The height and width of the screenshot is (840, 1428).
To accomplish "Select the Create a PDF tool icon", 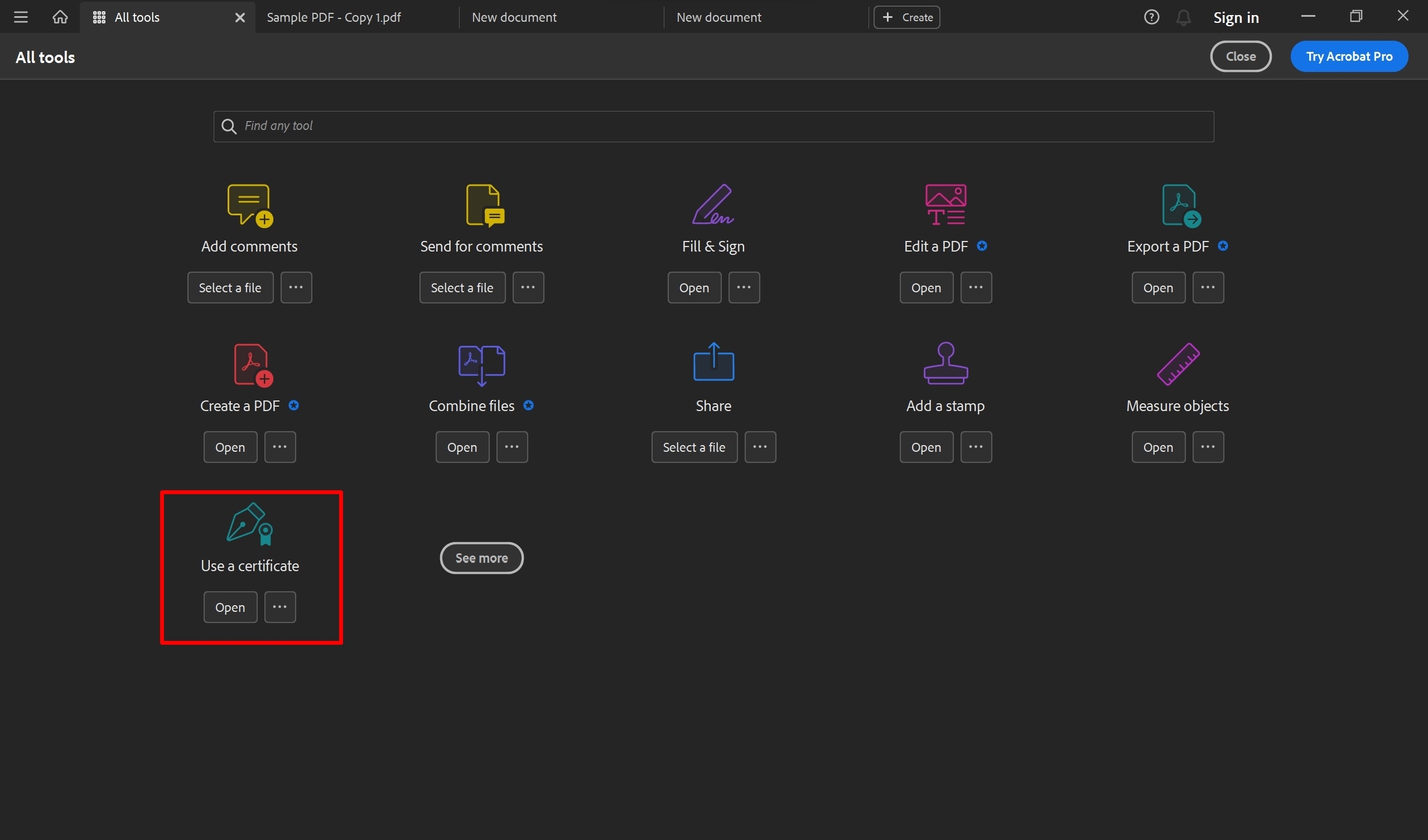I will tap(249, 364).
